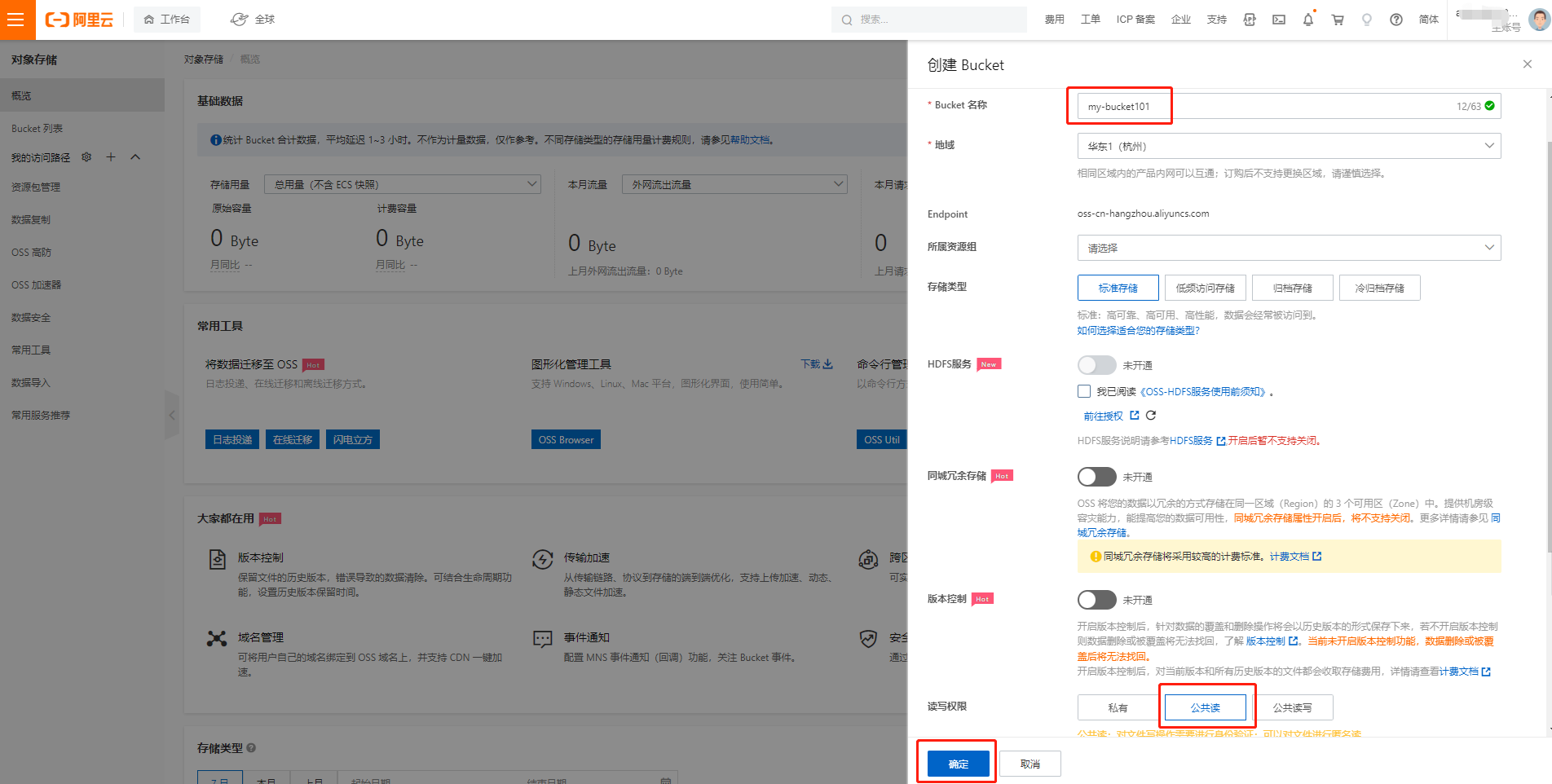Open the 全球 region selector
The height and width of the screenshot is (784, 1552).
pos(253,20)
